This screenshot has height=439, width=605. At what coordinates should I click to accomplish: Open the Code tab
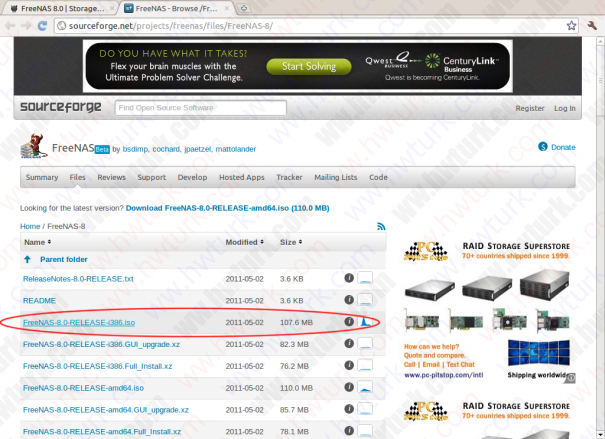click(x=378, y=177)
